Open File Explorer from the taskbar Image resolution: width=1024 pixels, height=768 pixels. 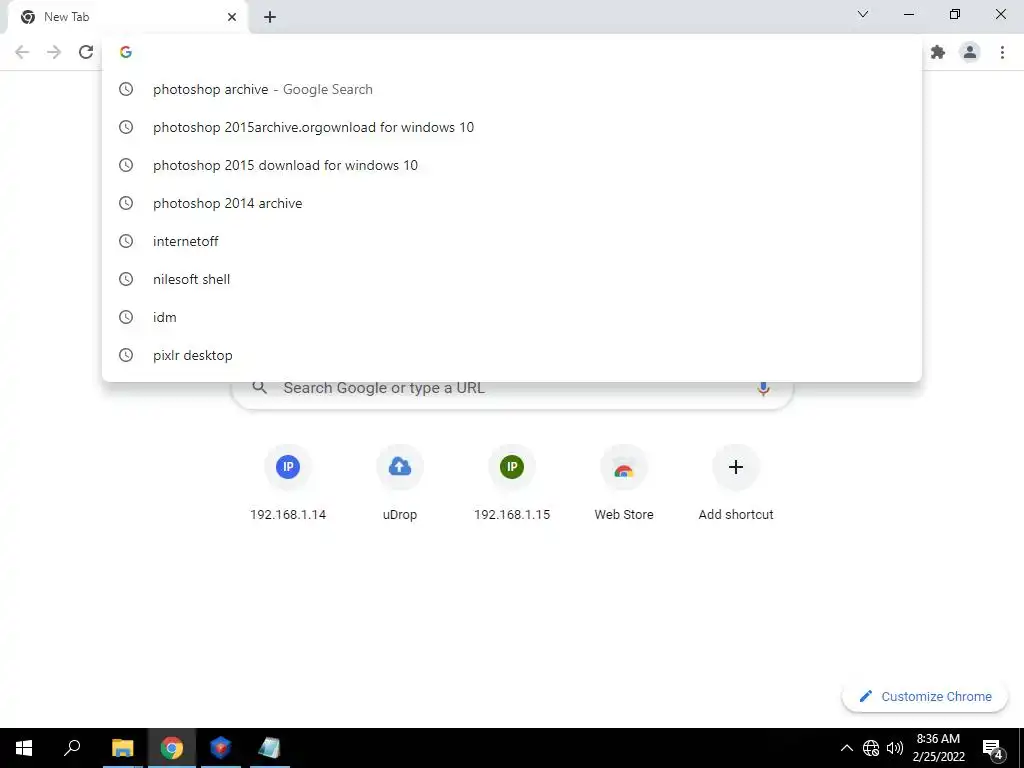coord(122,748)
